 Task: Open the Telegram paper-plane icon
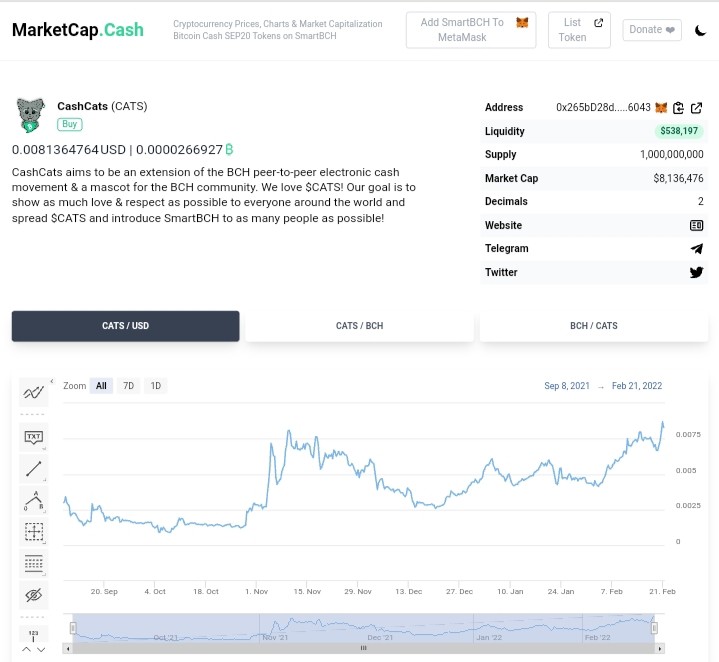(x=697, y=248)
